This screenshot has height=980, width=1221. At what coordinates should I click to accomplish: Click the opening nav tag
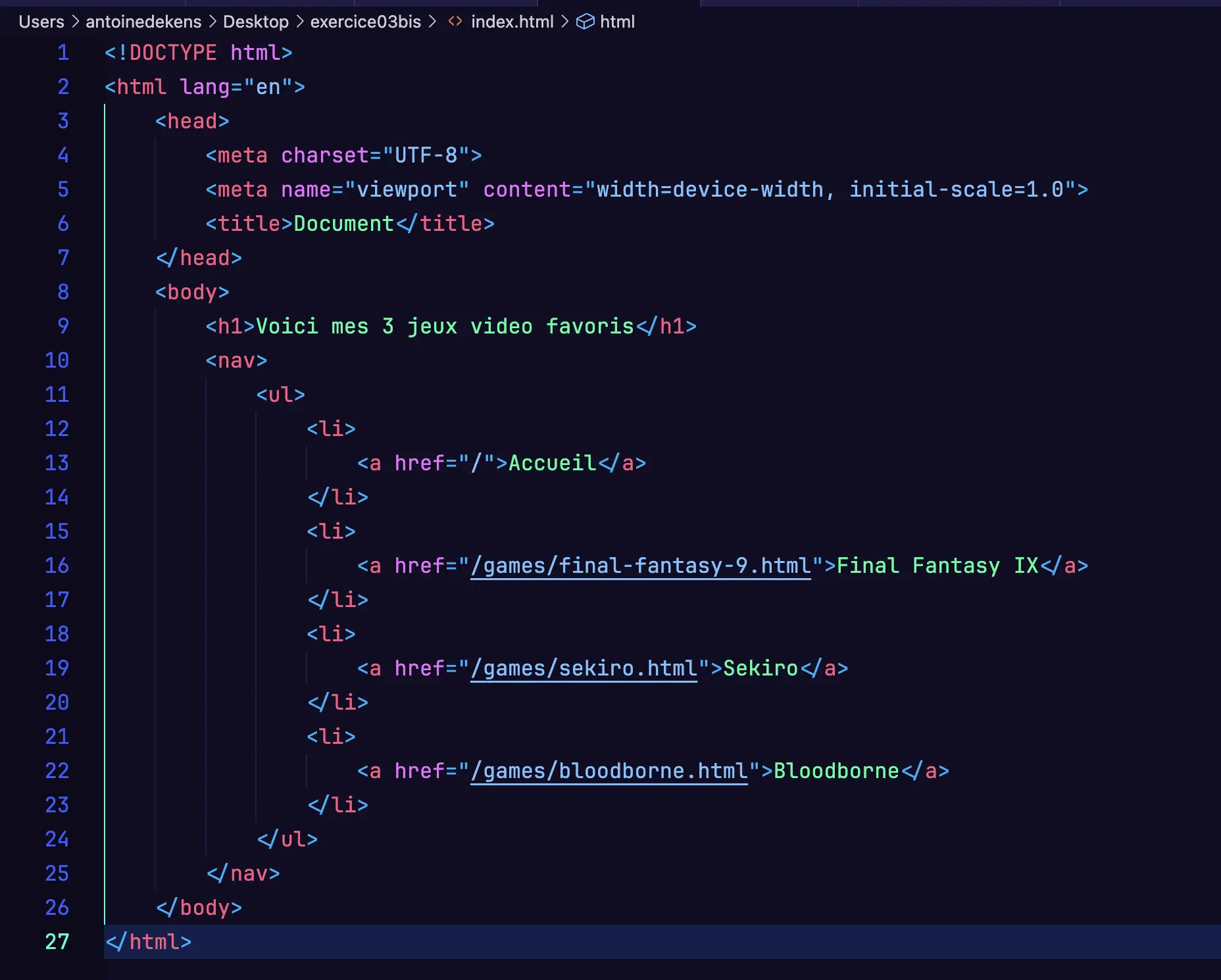pyautogui.click(x=236, y=360)
